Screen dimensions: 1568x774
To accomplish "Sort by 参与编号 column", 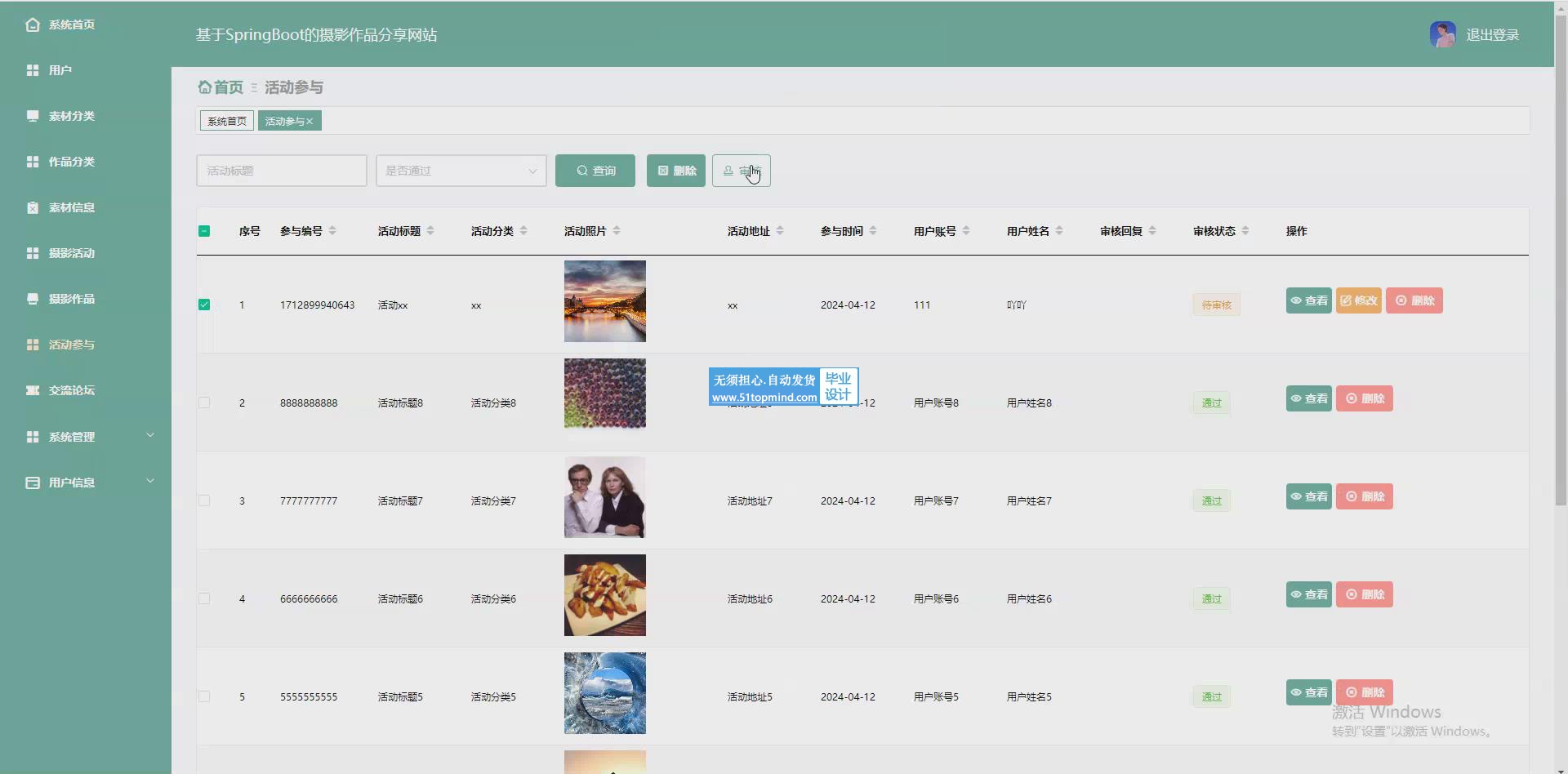I will [x=332, y=231].
